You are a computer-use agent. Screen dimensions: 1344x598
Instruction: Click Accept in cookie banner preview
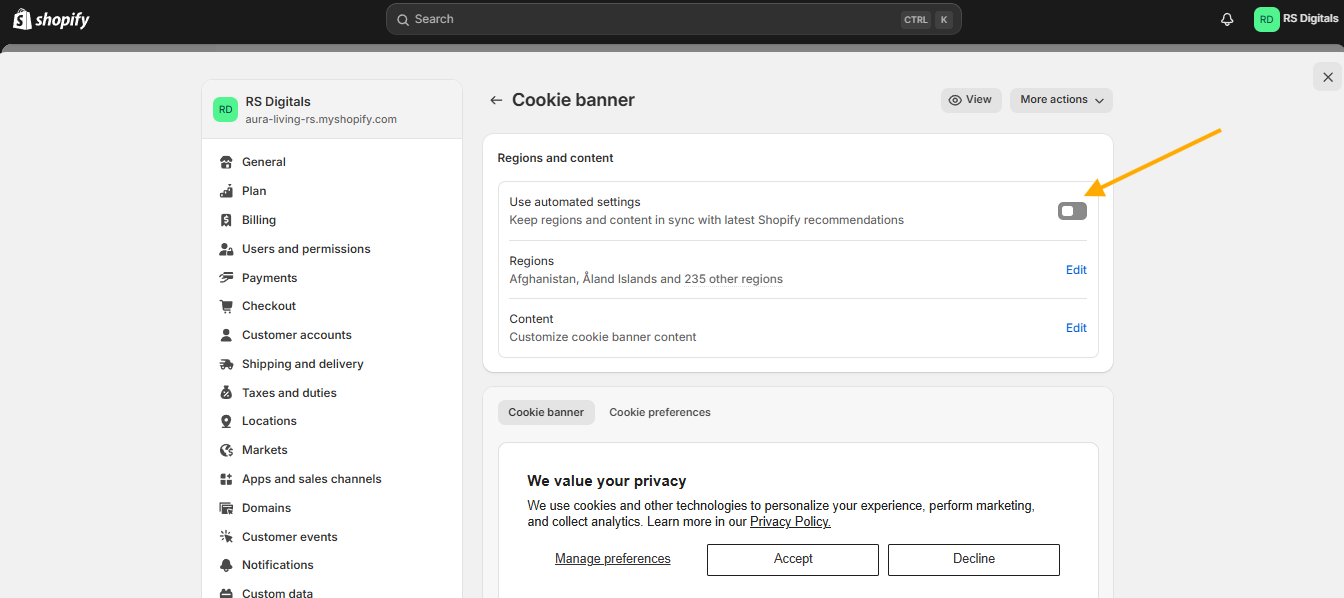(793, 559)
